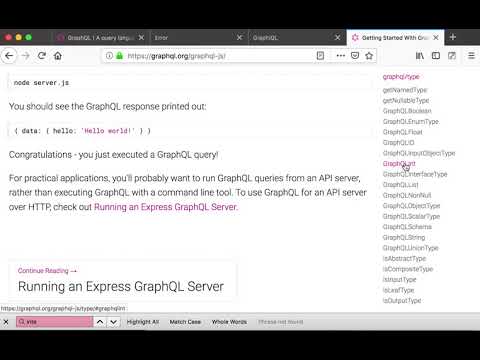Switch to GraphQL A query language tab
480x360 pixels.
click(100, 37)
